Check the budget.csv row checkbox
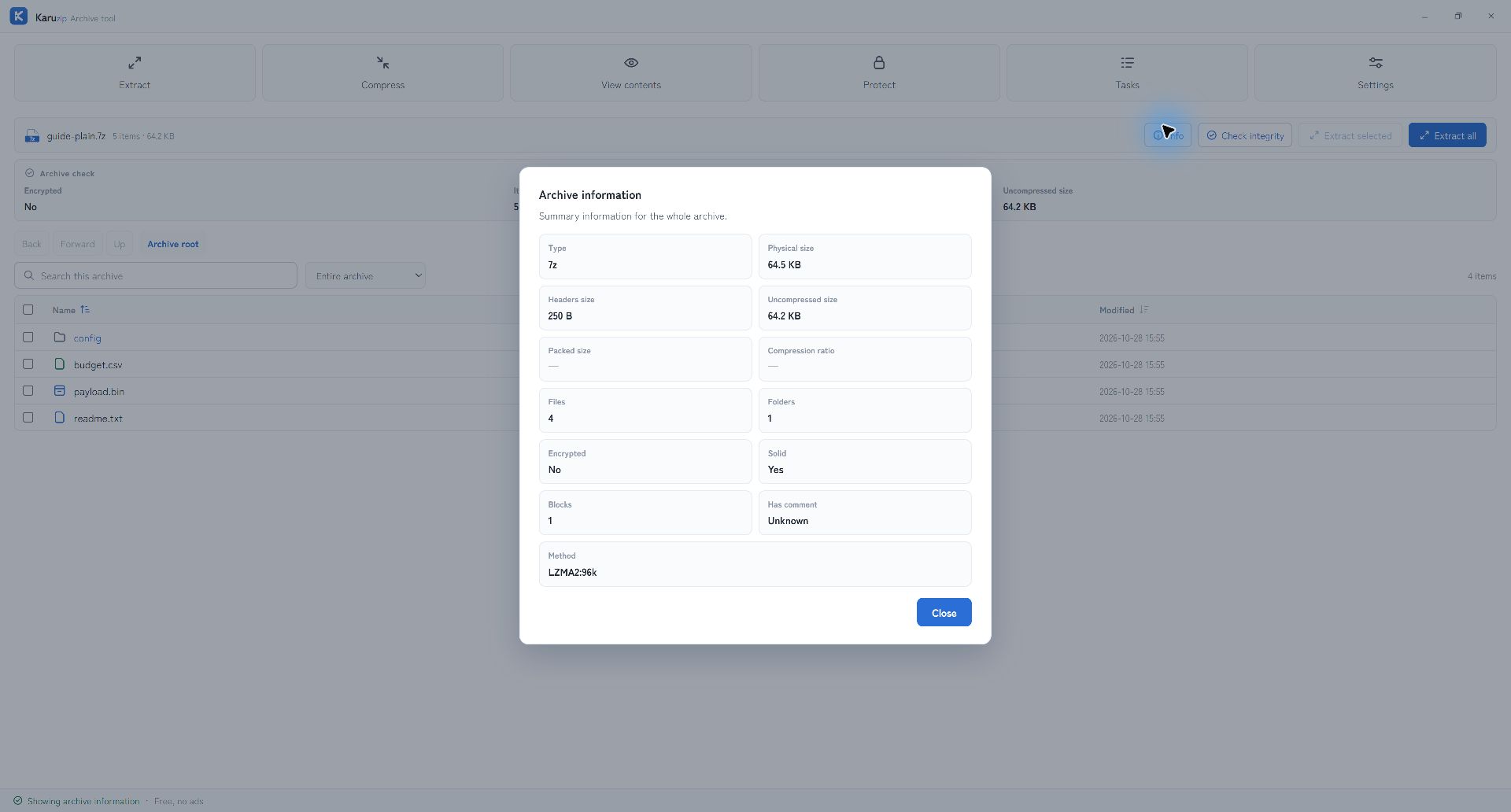This screenshot has width=1511, height=812. tap(28, 364)
